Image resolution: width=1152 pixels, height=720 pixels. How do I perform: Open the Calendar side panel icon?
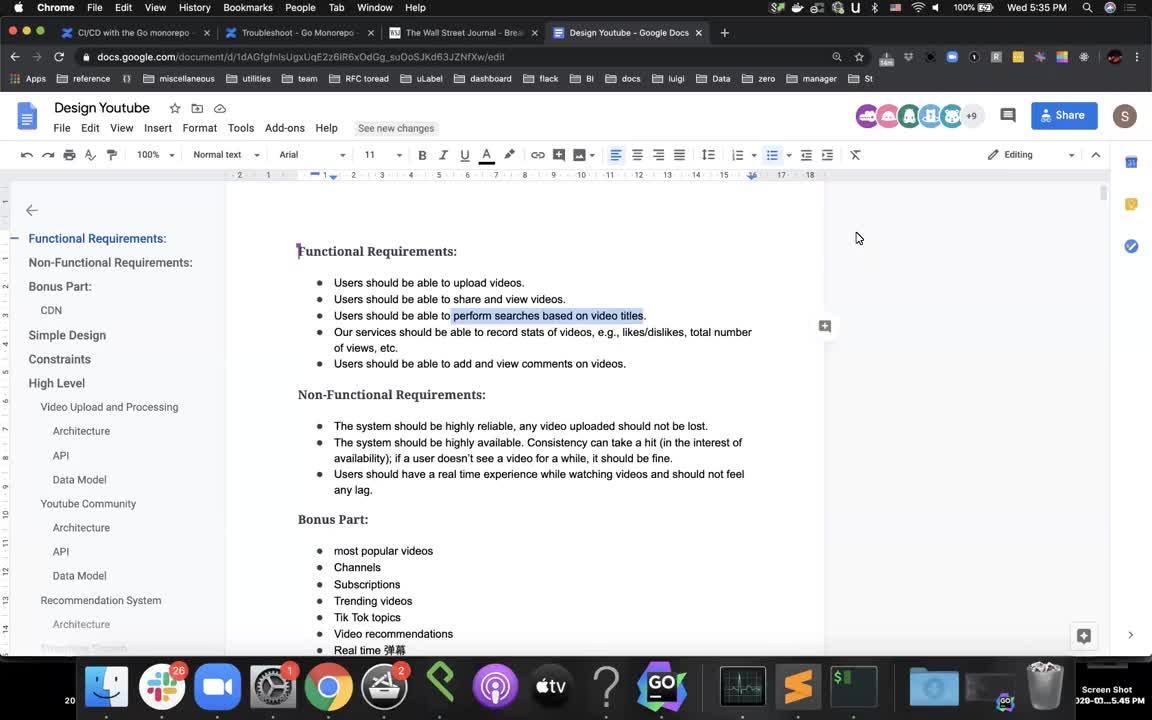[x=1131, y=162]
